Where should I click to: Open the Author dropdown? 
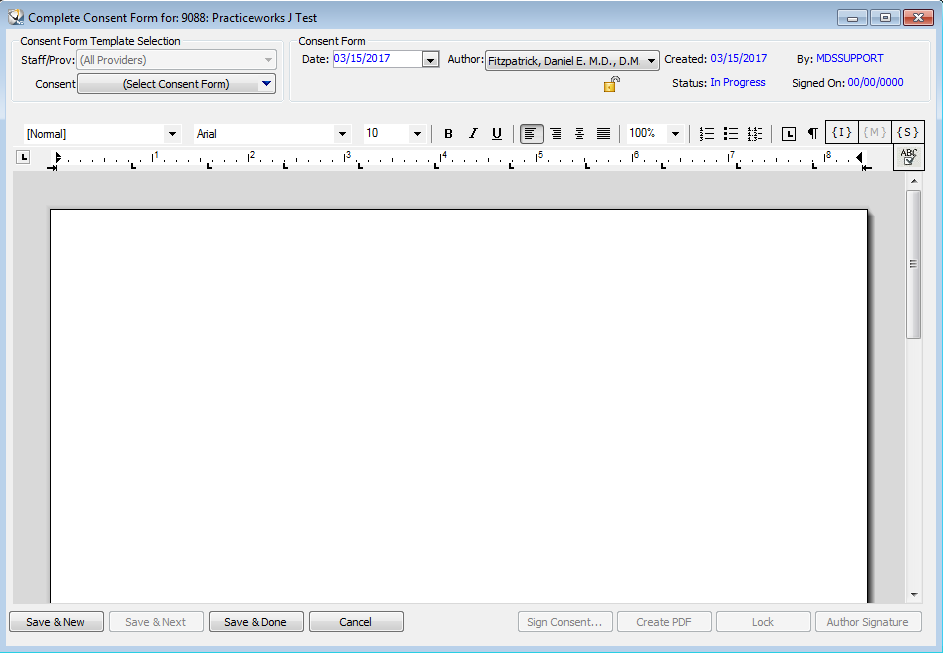[x=572, y=61]
